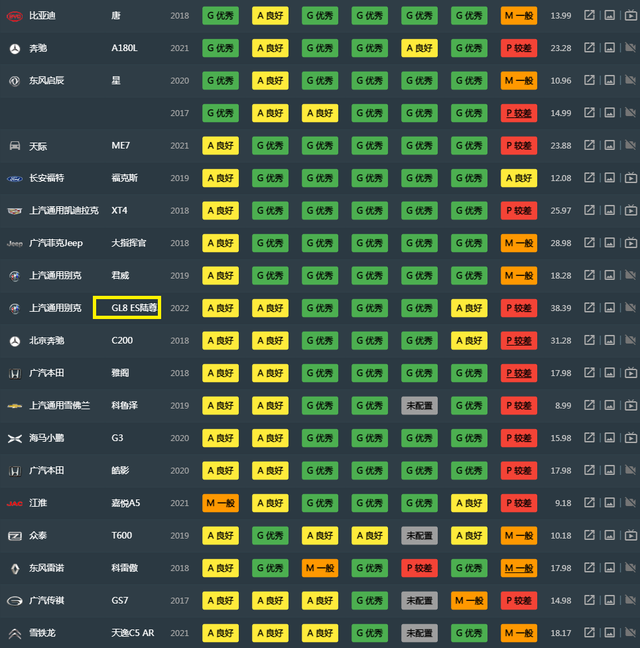640x648 pixels.
Task: Click the BYD brand logo
Action: tap(14, 16)
